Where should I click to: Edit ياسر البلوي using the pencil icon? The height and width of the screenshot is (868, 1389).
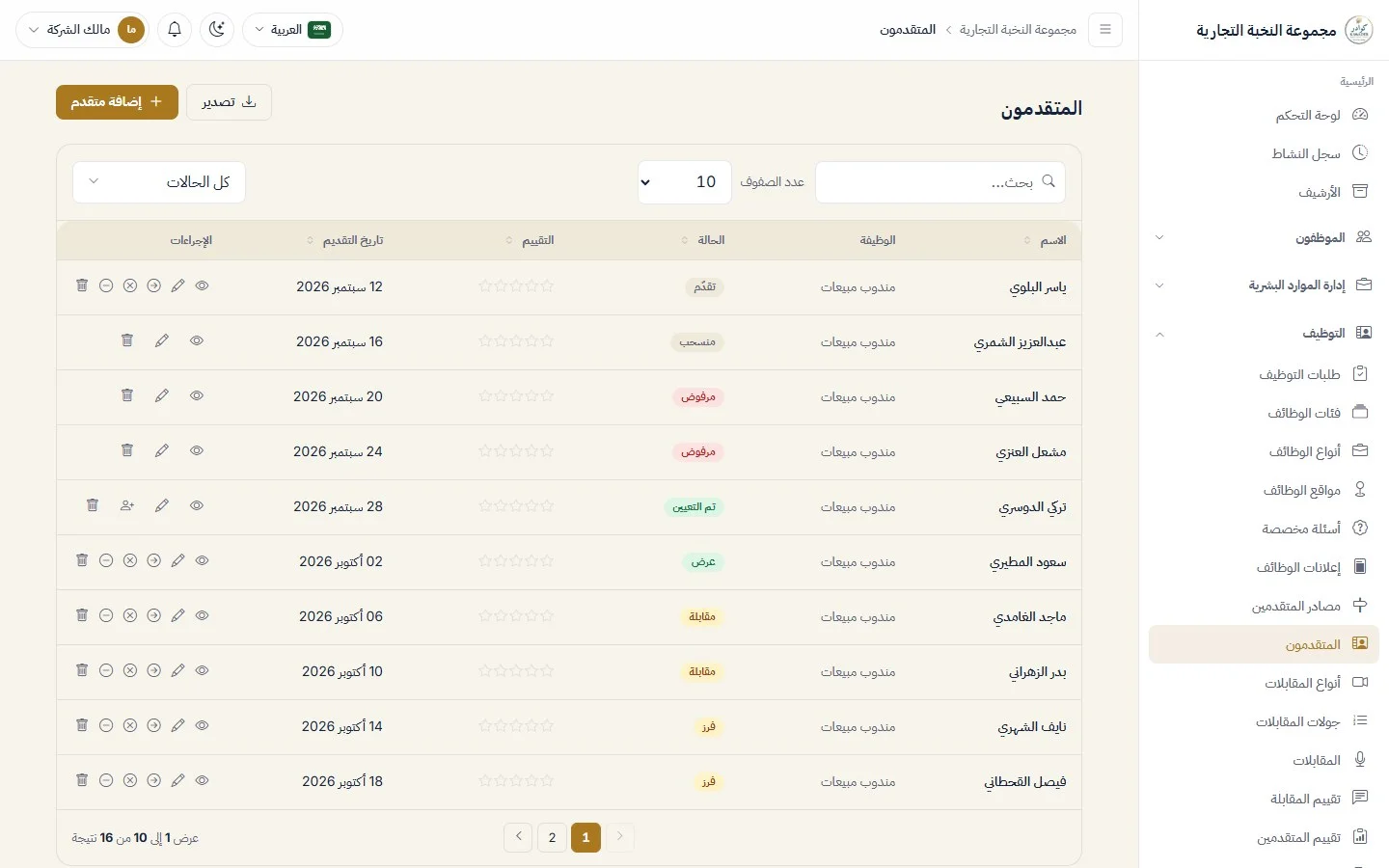click(x=177, y=285)
